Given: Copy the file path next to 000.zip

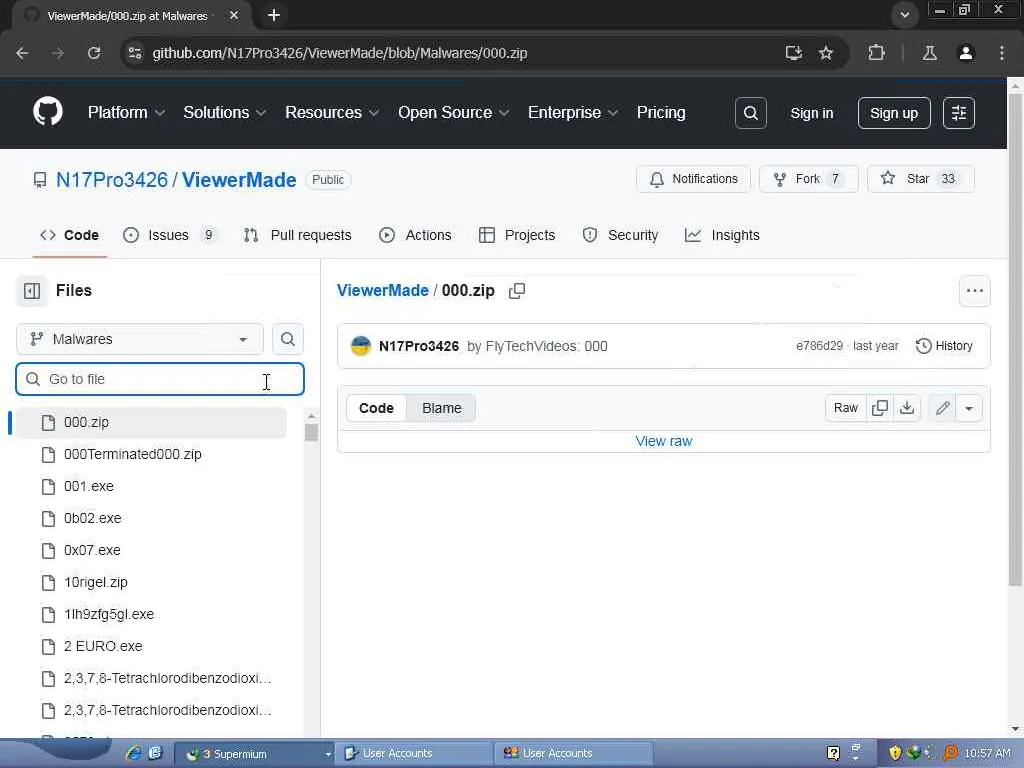Looking at the screenshot, I should point(517,291).
